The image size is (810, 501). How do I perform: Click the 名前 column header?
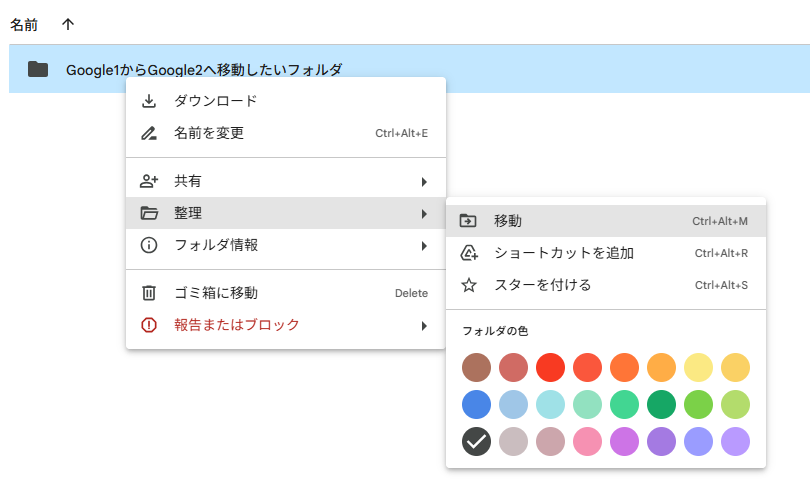(24, 25)
